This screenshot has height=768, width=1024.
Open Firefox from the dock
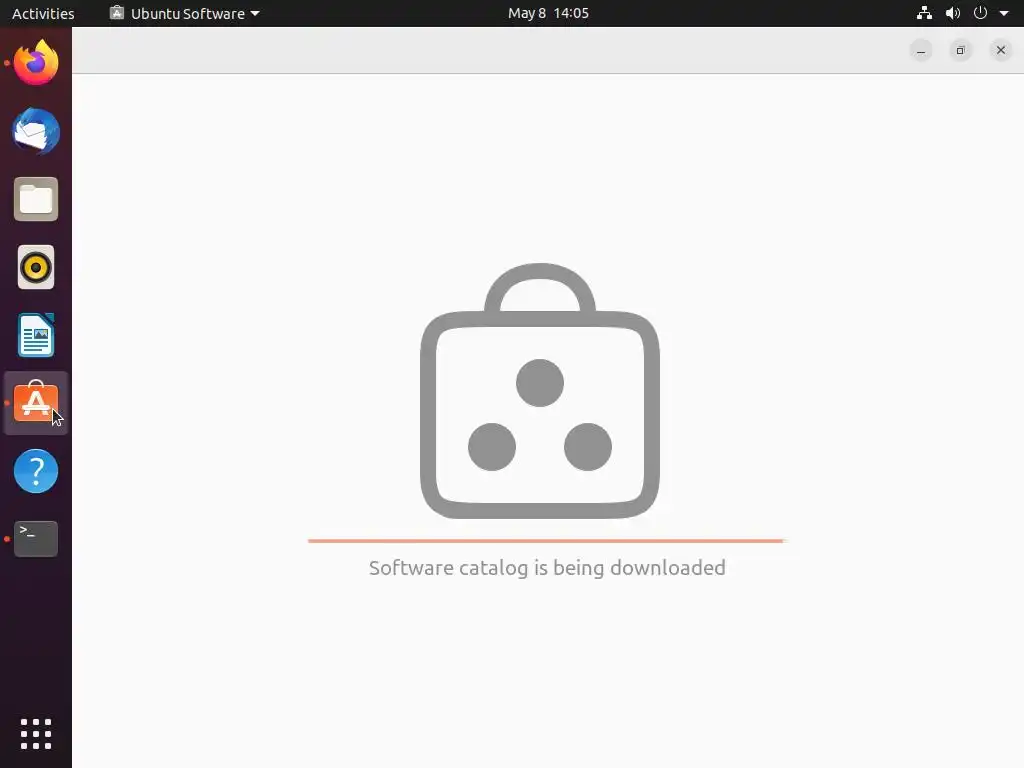(x=36, y=63)
